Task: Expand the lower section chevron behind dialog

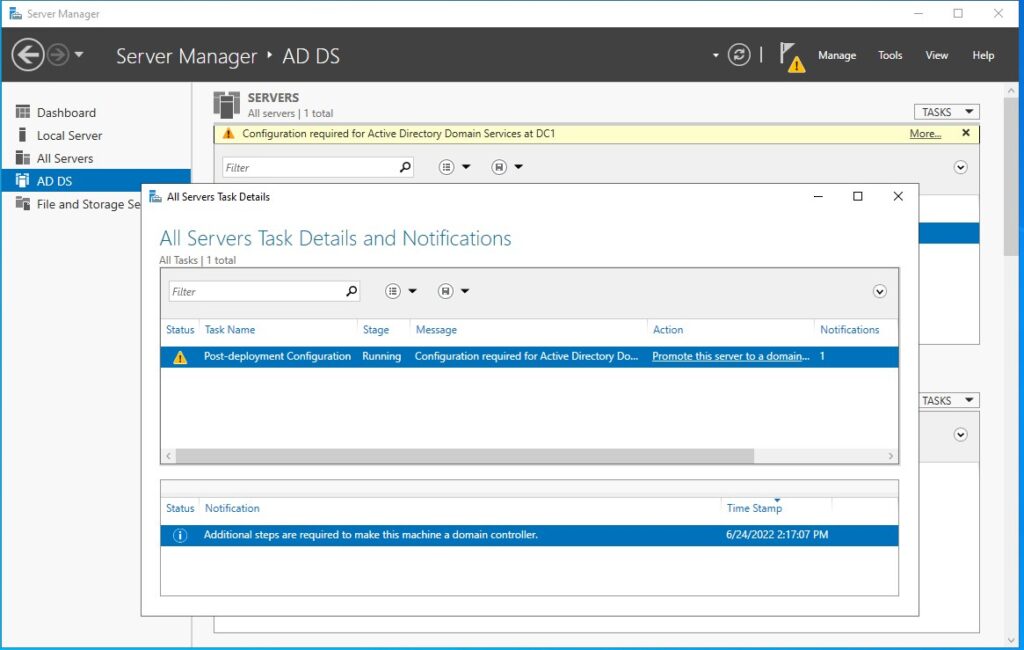Action: (x=960, y=434)
